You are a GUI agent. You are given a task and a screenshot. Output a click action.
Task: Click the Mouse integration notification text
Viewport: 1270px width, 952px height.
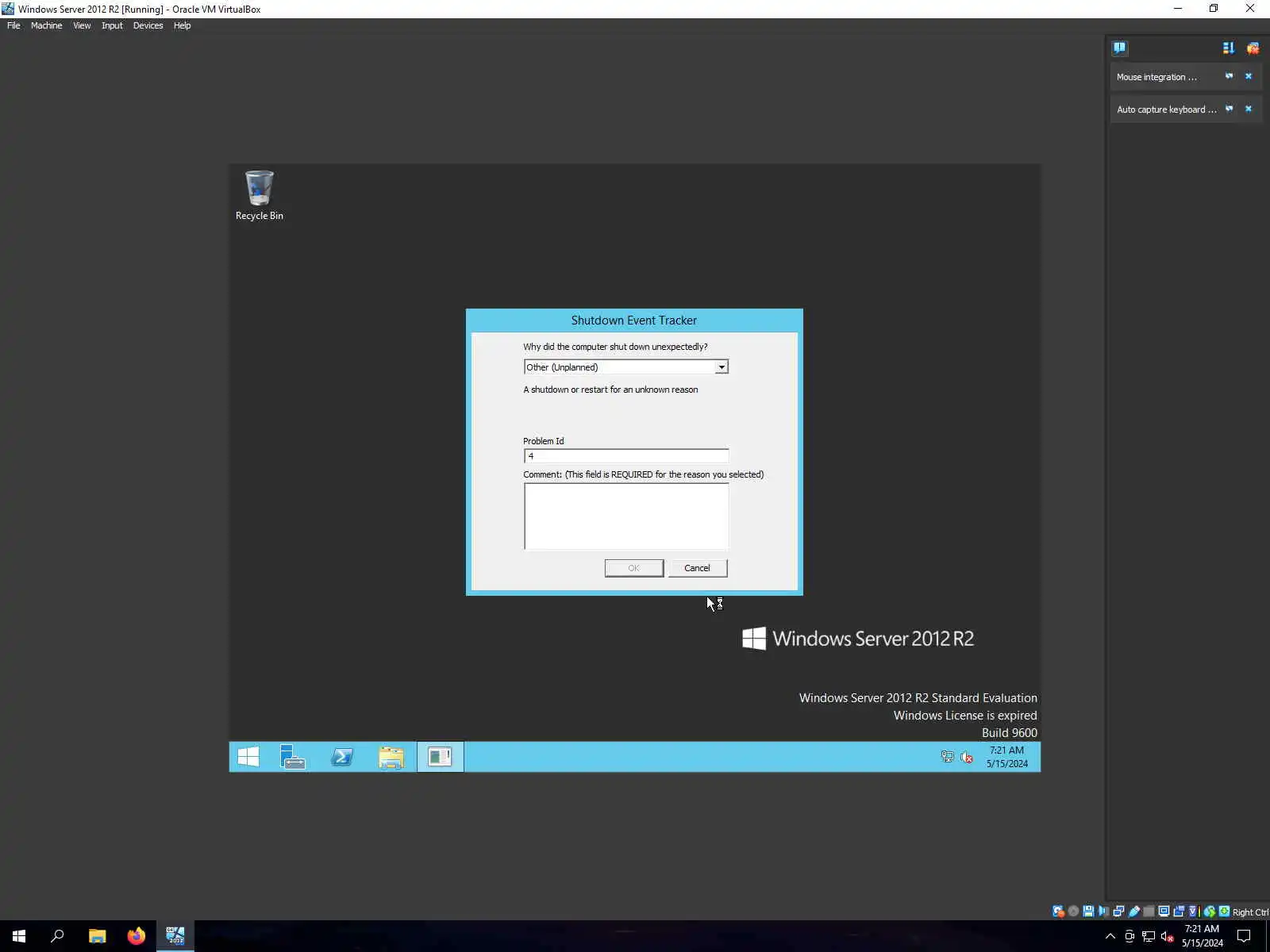(1156, 77)
